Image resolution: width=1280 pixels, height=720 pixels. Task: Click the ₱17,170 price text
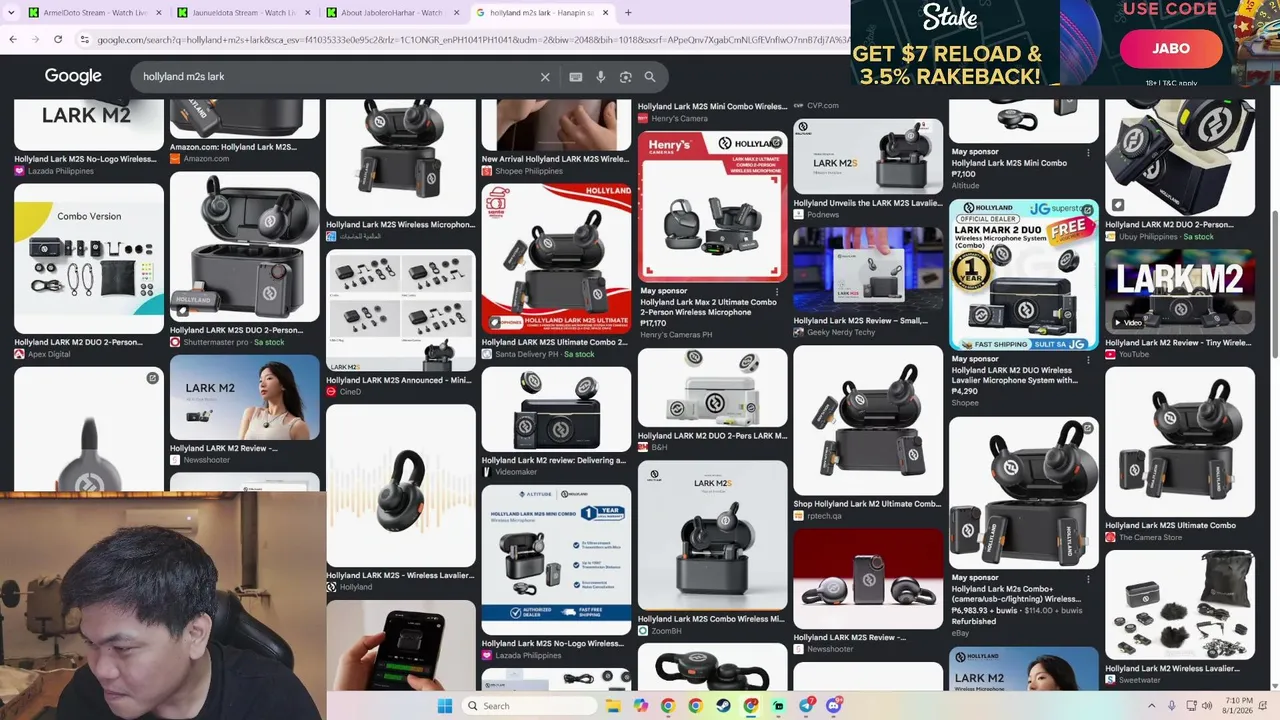click(653, 323)
